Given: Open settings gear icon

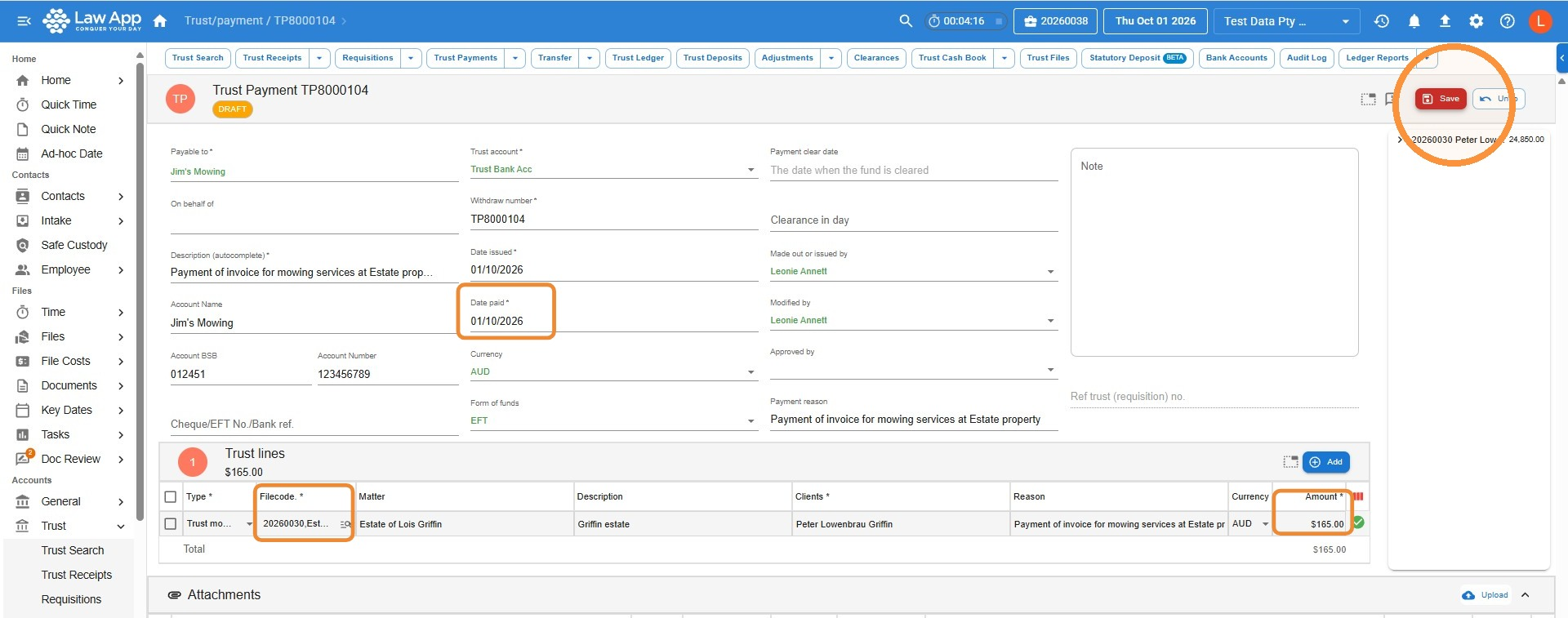Looking at the screenshot, I should [1476, 21].
